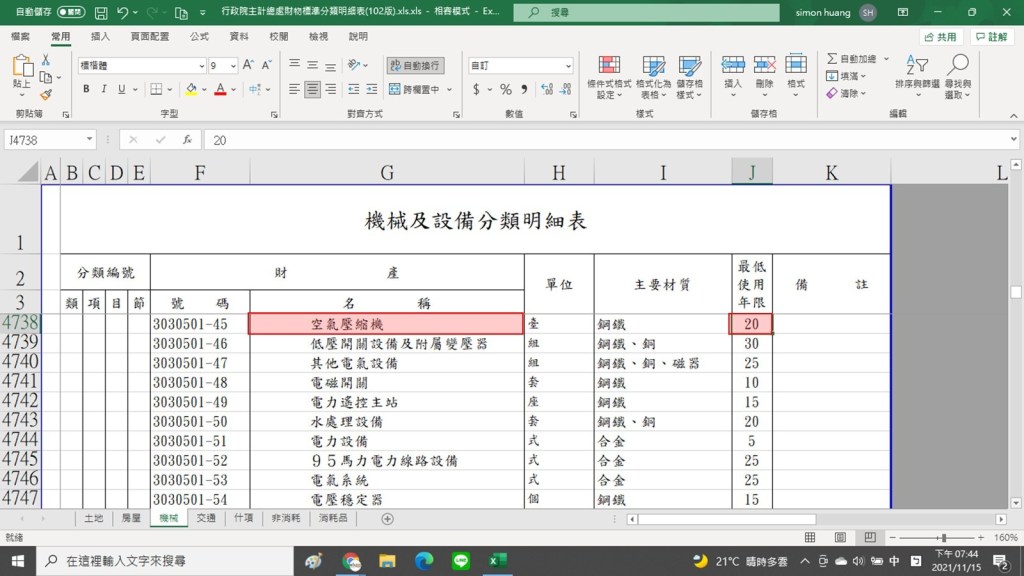The width and height of the screenshot is (1024, 576).
Task: Click the percent style icon
Action: click(506, 89)
